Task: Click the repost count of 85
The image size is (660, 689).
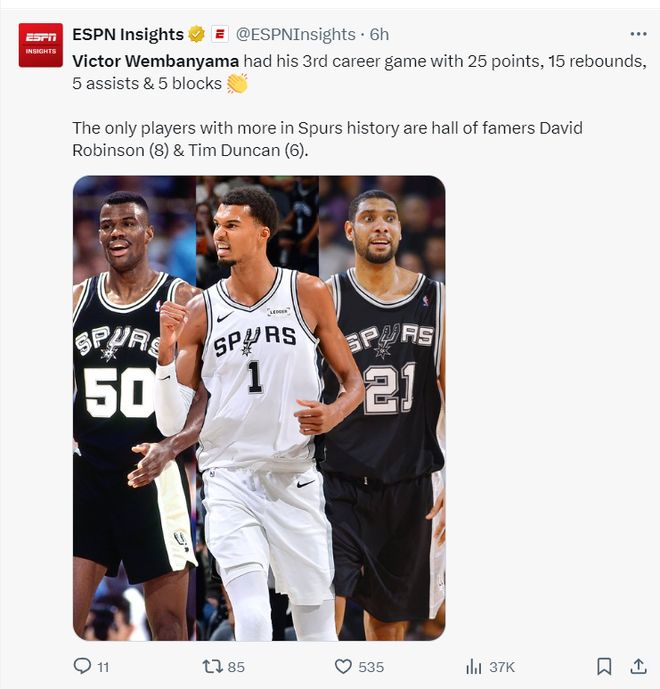Action: click(x=236, y=667)
